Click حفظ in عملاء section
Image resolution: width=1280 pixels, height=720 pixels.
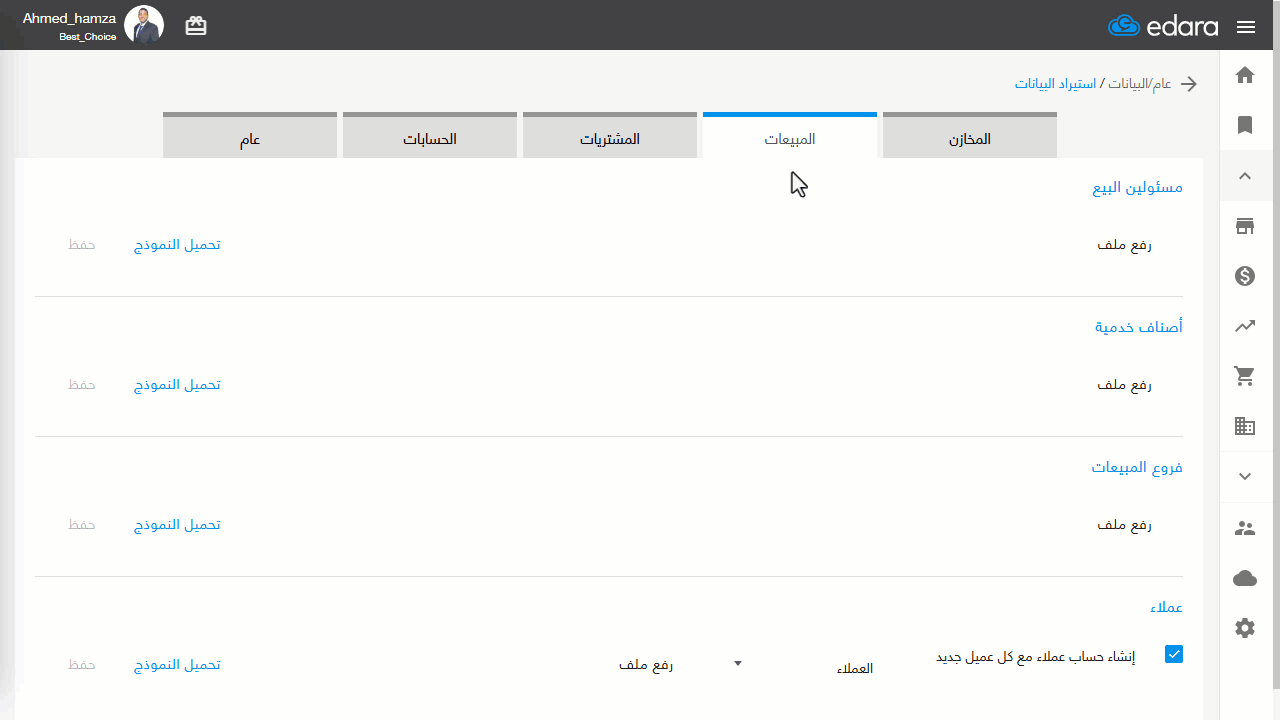point(82,665)
